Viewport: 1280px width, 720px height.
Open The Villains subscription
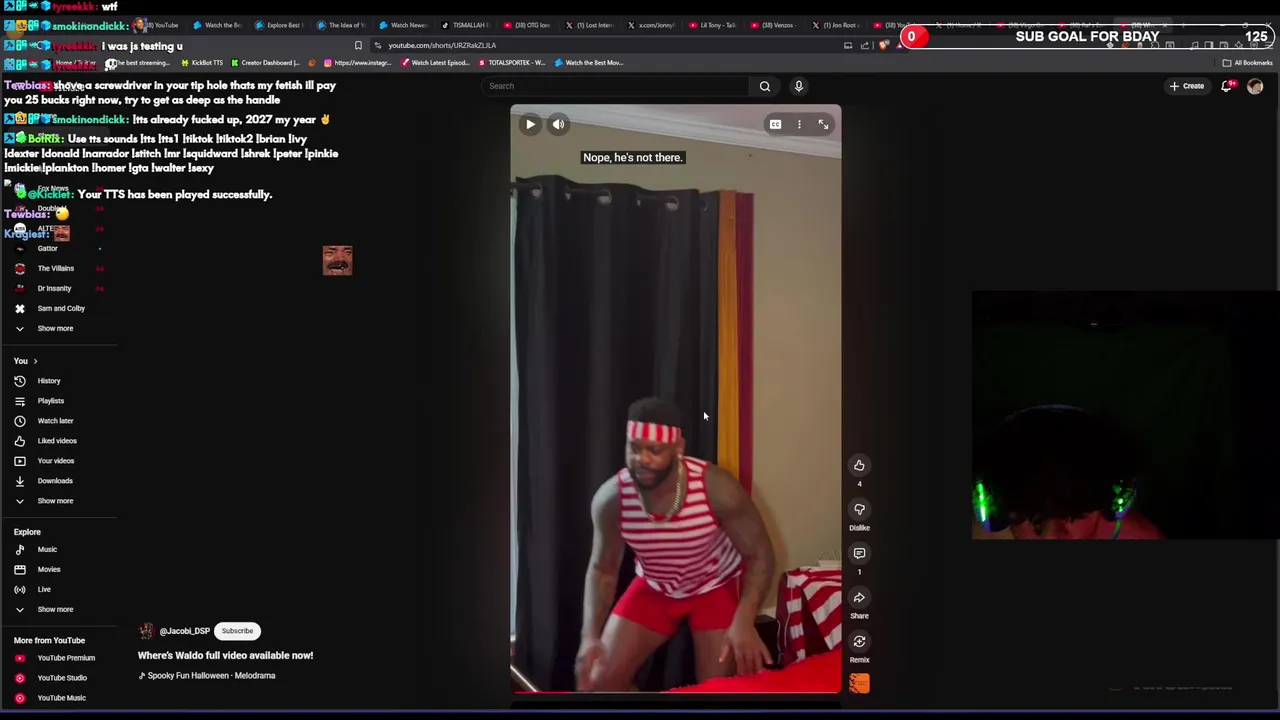coord(55,268)
